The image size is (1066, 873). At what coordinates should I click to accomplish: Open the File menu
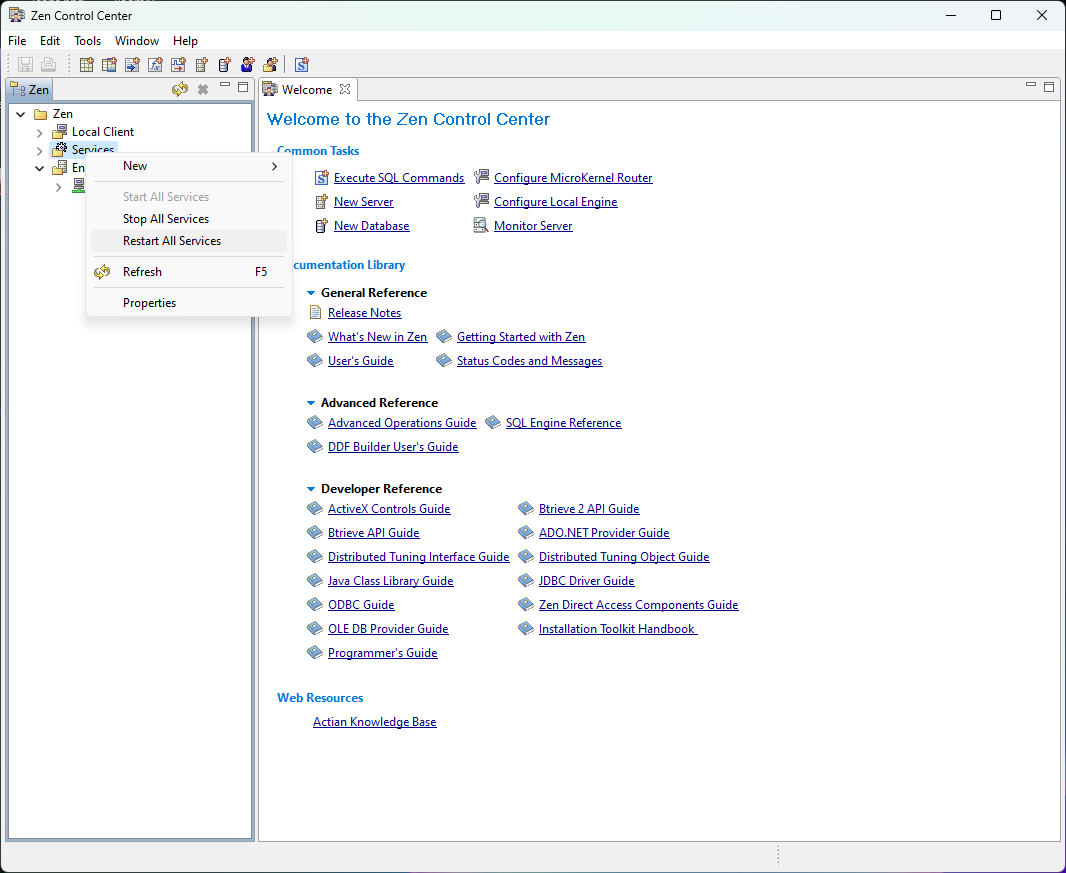[x=17, y=41]
